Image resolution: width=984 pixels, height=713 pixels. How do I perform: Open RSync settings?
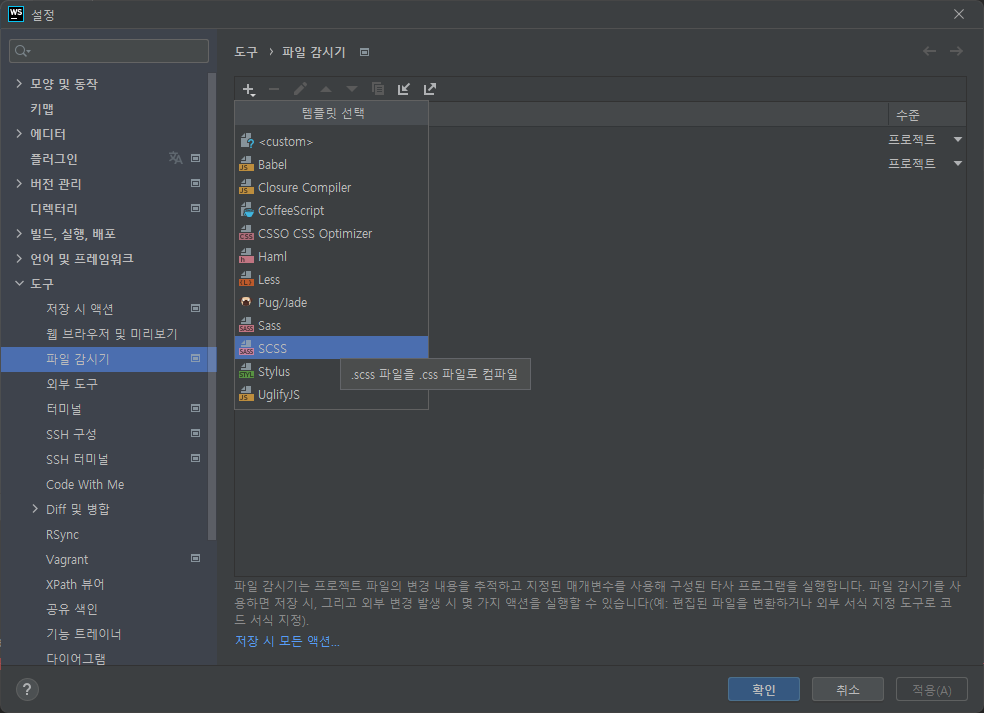[x=63, y=534]
